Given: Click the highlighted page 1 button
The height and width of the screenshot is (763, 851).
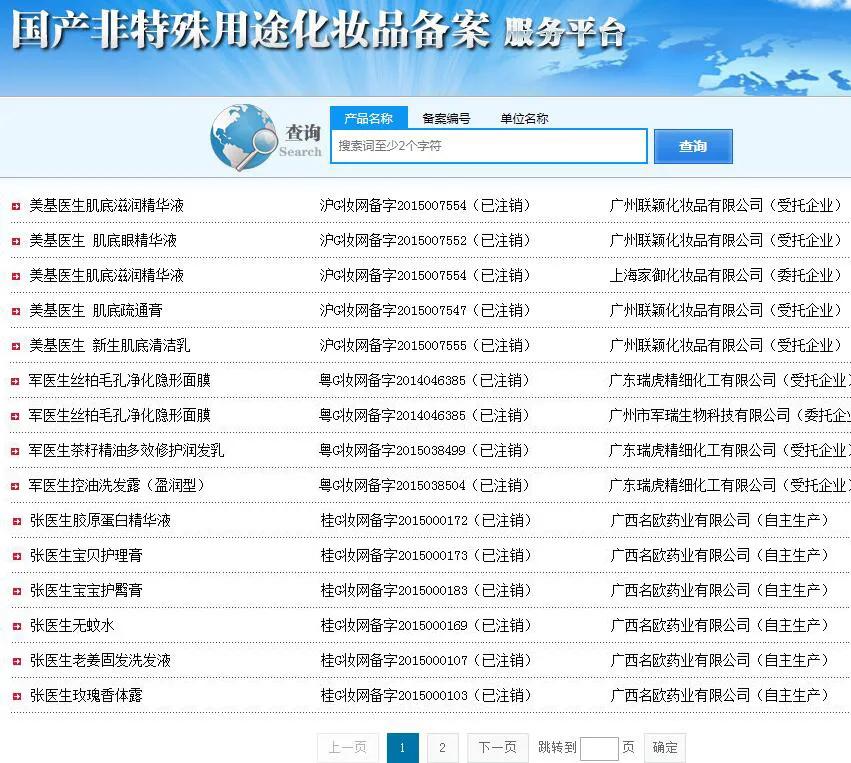Looking at the screenshot, I should [x=403, y=747].
